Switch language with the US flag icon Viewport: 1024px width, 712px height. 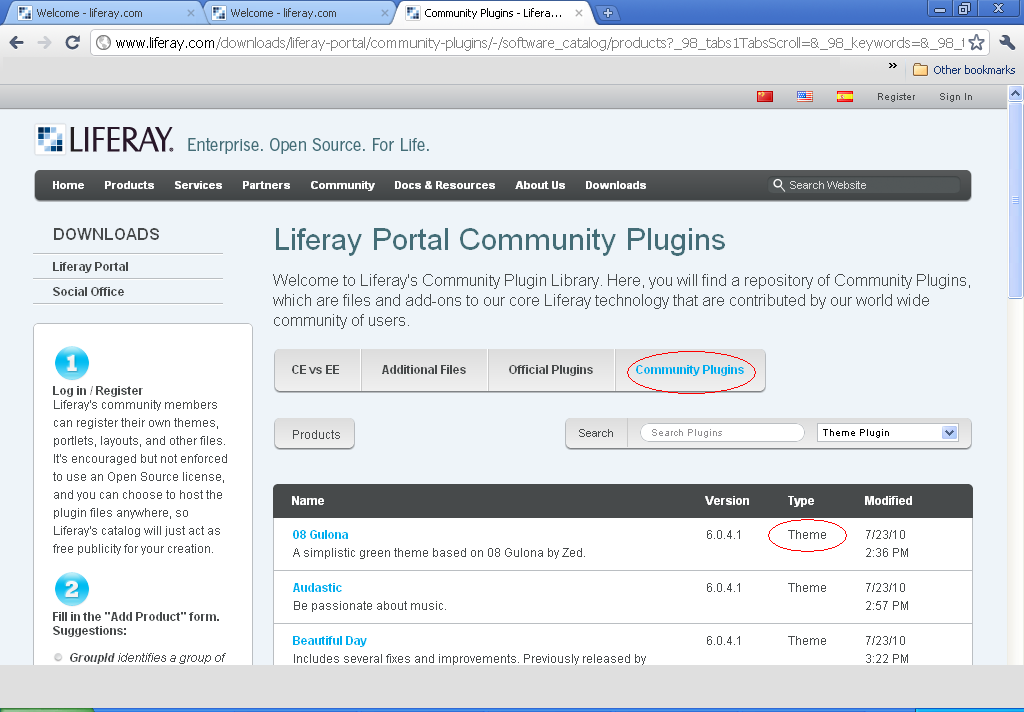[x=805, y=97]
